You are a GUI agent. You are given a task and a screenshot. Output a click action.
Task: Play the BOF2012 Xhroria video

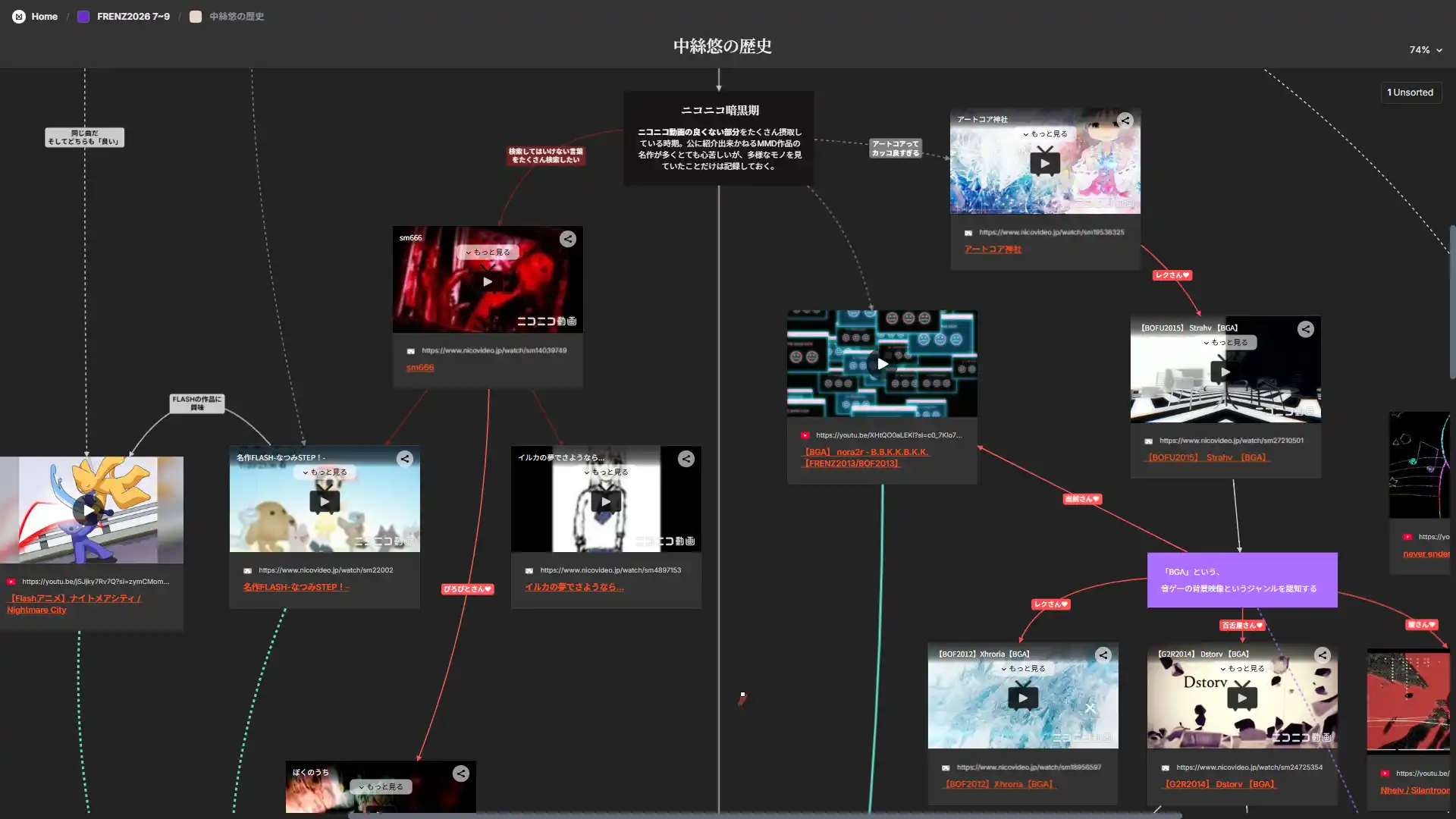point(1023,698)
